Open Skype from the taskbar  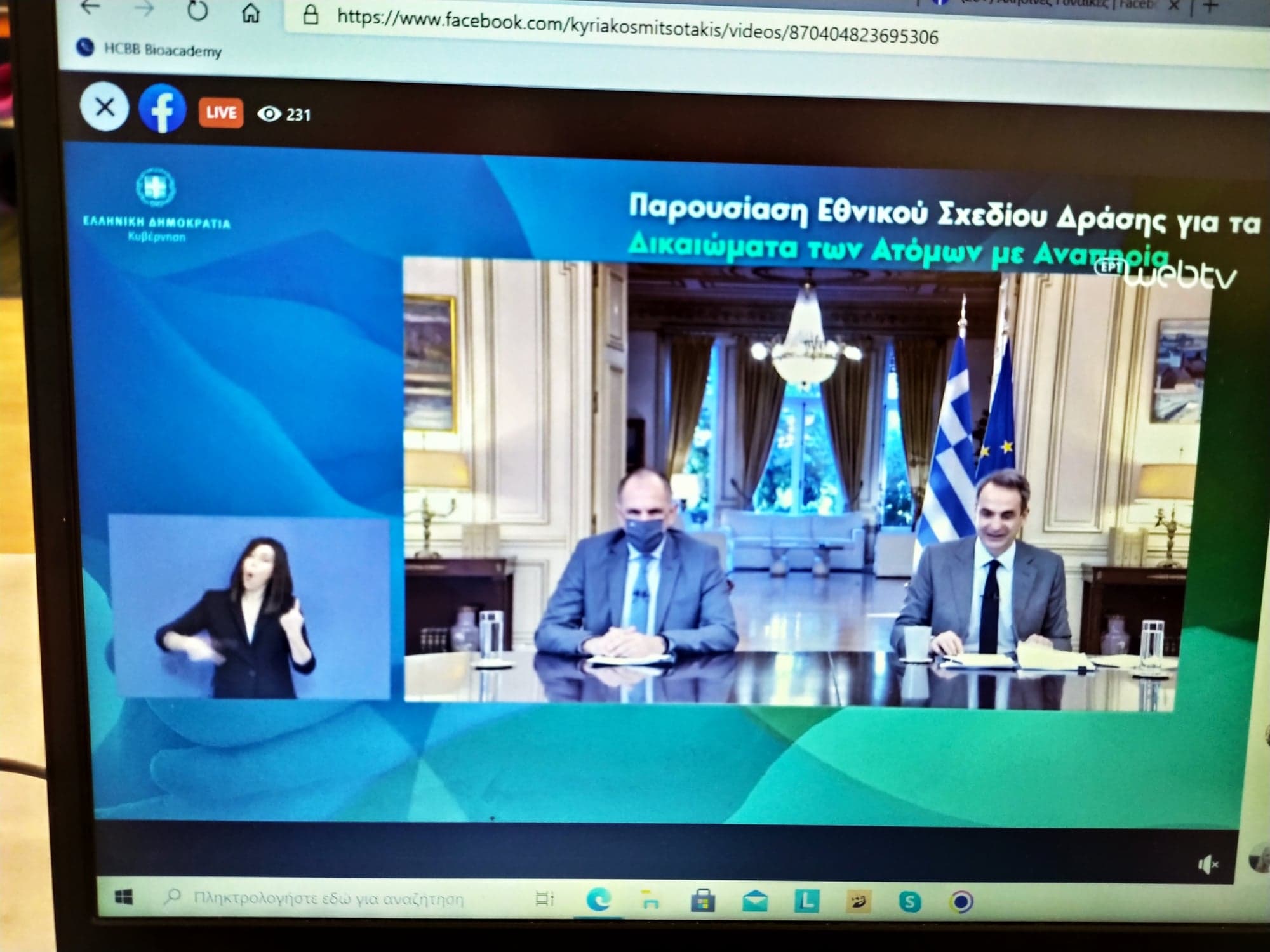[x=909, y=902]
